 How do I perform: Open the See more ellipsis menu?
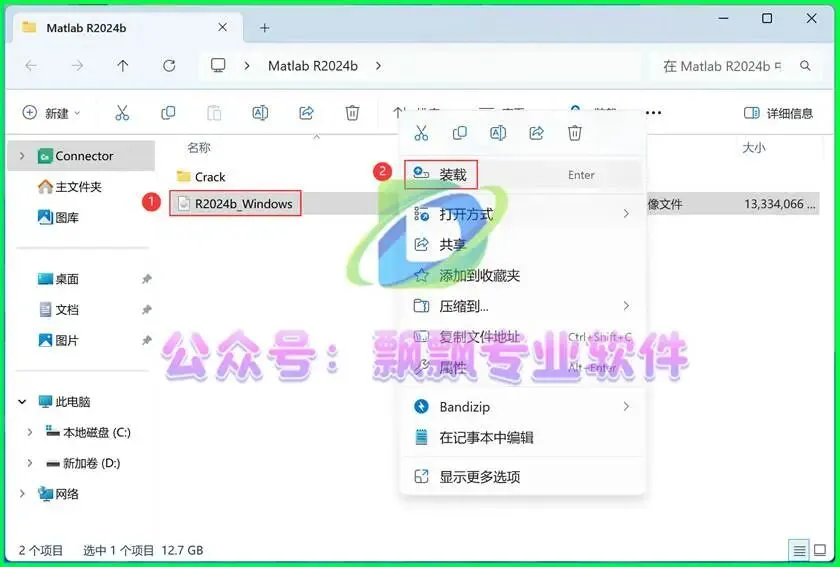(653, 113)
